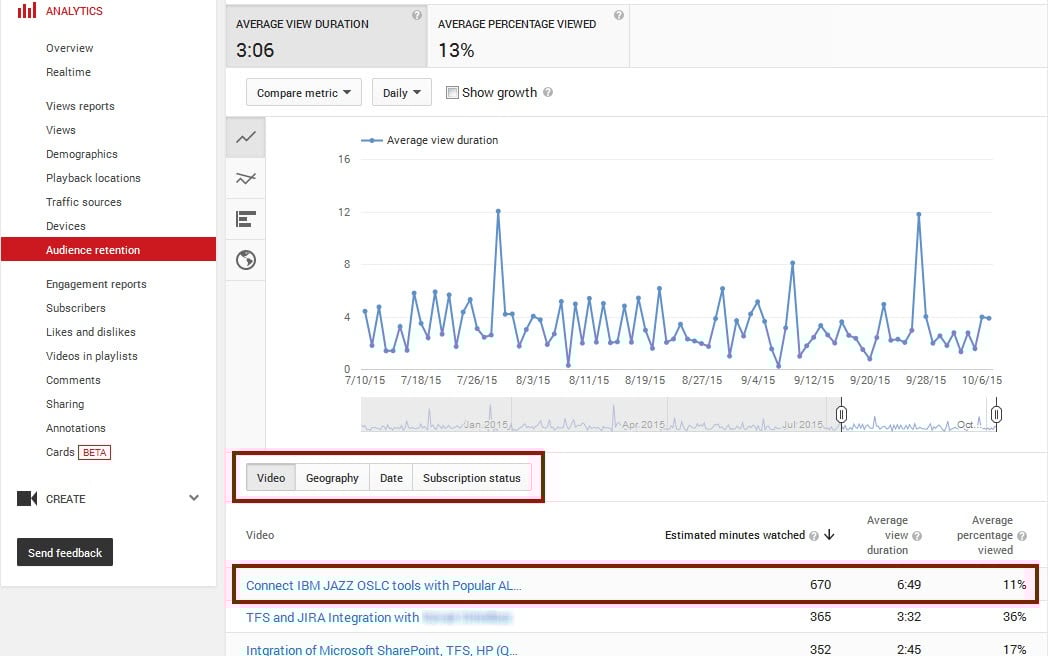Expand the Create section chevron
The height and width of the screenshot is (656, 1048).
194,498
